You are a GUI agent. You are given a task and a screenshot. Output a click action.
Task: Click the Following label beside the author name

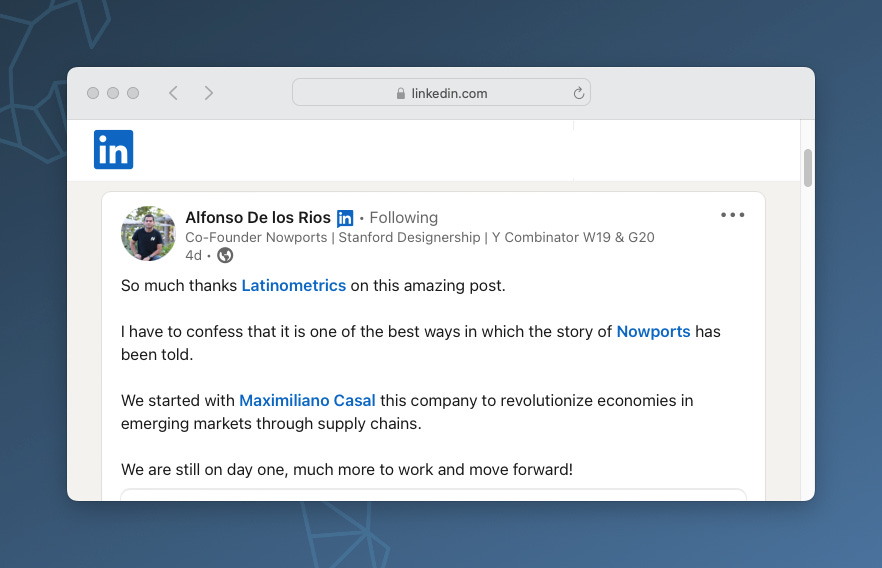403,218
